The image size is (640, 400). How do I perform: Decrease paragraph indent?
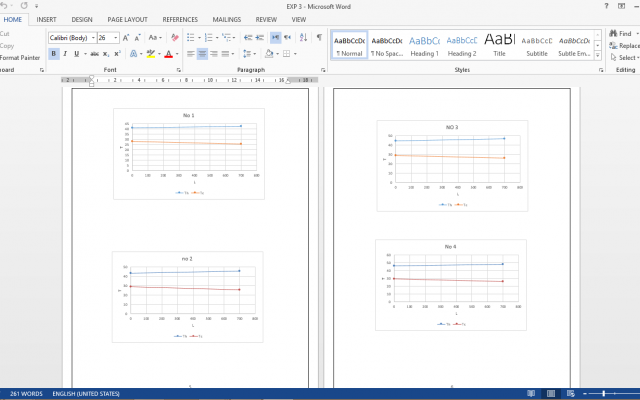[248, 38]
